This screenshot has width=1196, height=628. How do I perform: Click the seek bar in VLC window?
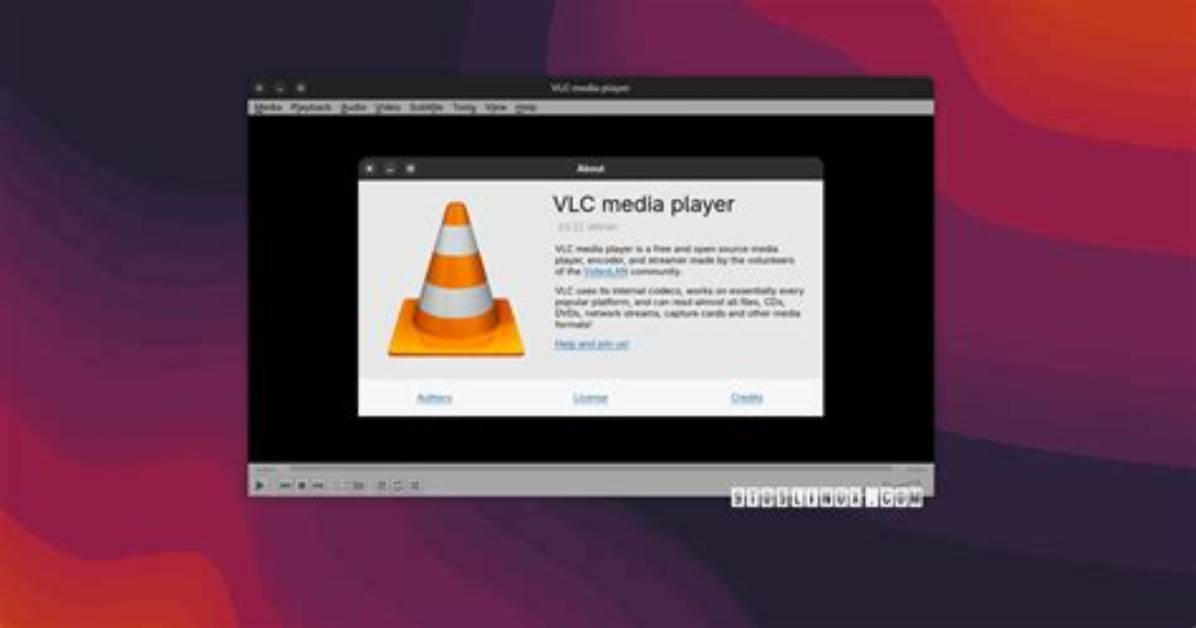(x=589, y=469)
